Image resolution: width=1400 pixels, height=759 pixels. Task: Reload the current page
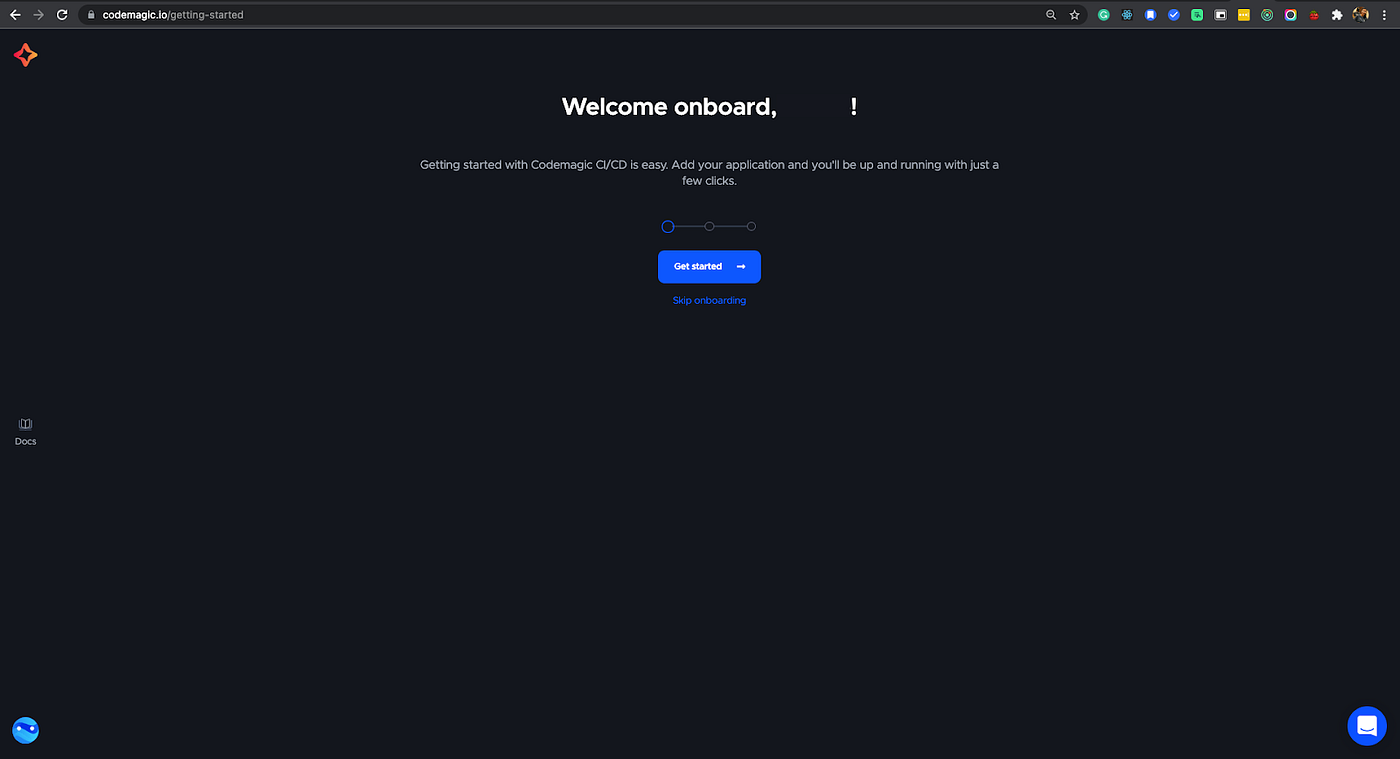click(62, 15)
